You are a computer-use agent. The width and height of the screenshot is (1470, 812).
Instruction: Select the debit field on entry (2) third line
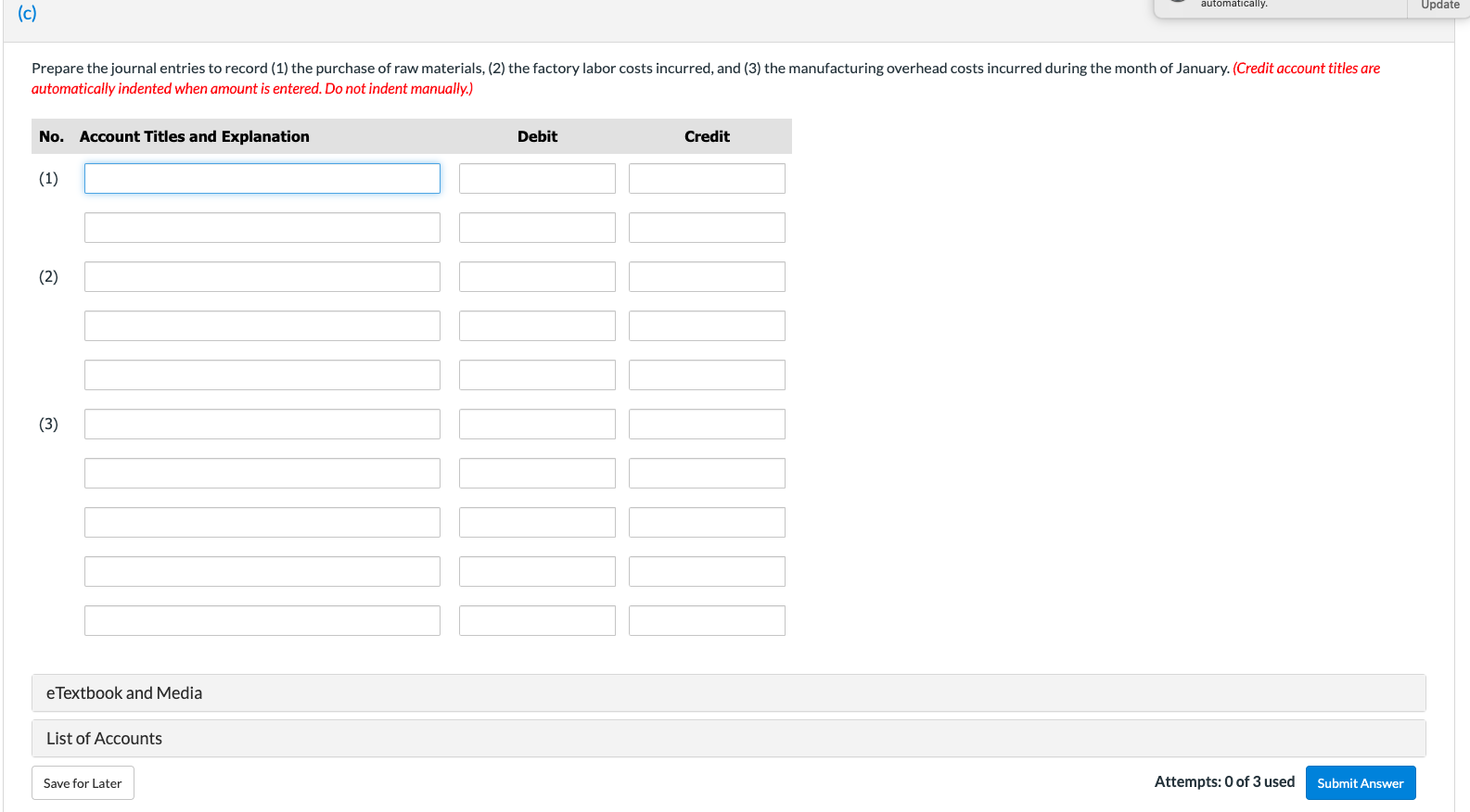click(537, 375)
